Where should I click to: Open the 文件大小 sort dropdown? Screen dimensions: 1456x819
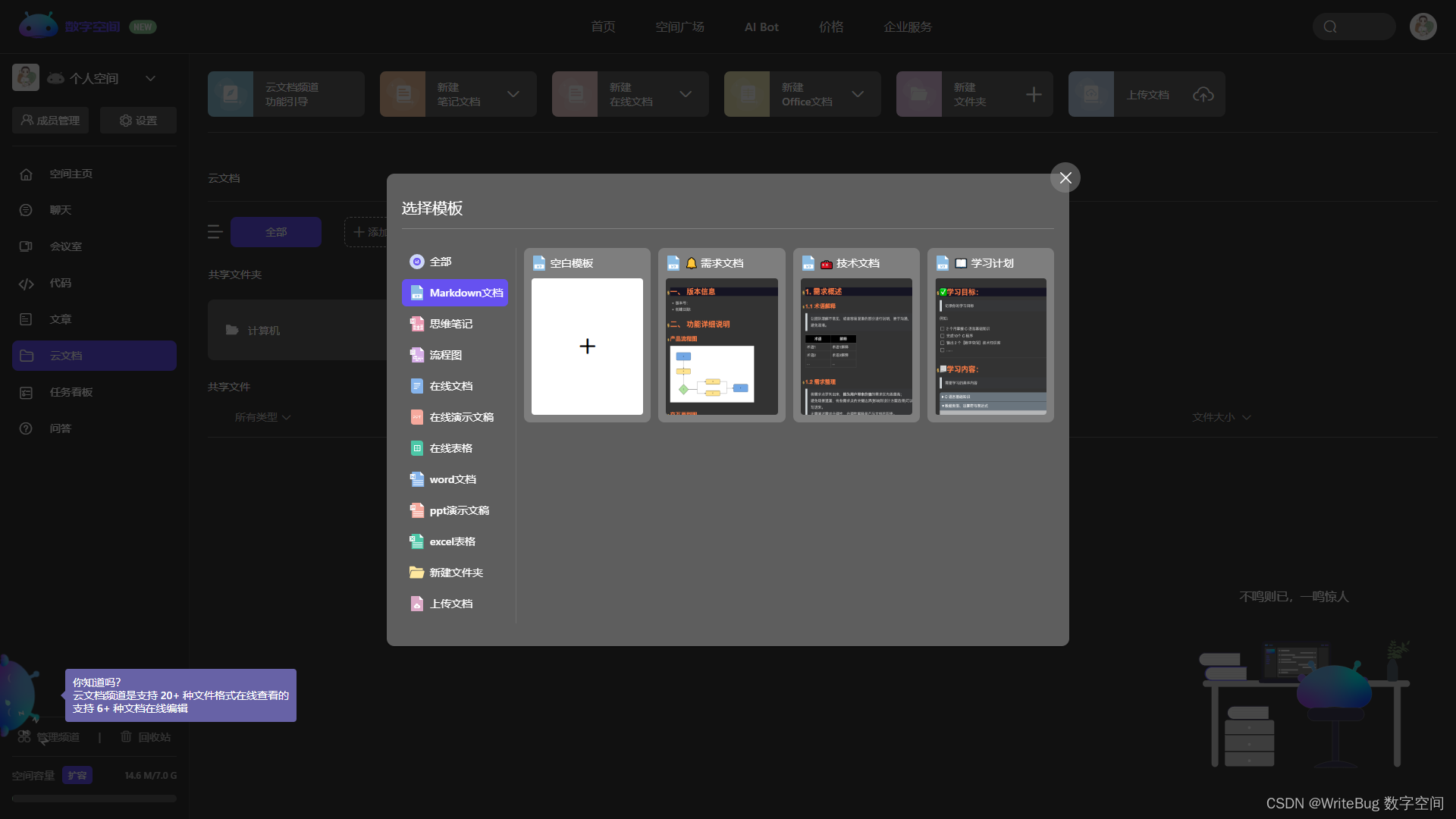1221,417
